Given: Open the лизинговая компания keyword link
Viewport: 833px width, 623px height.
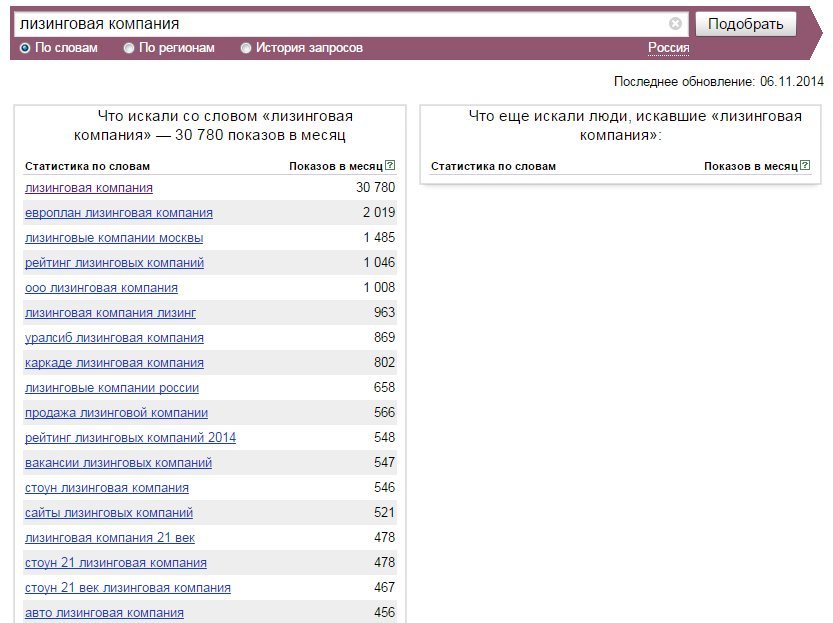Looking at the screenshot, I should point(89,187).
